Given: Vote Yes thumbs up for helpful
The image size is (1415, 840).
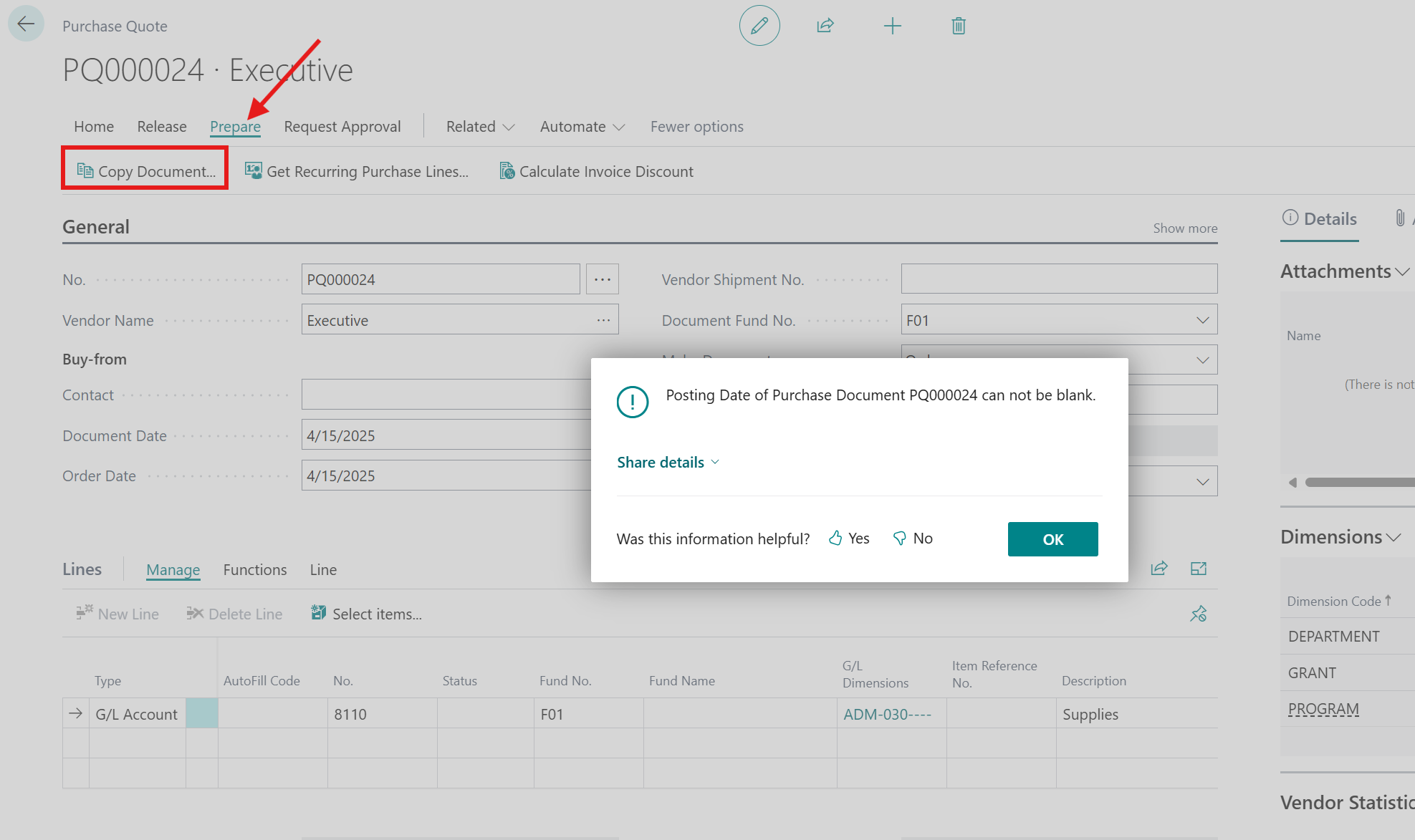Looking at the screenshot, I should [x=850, y=539].
